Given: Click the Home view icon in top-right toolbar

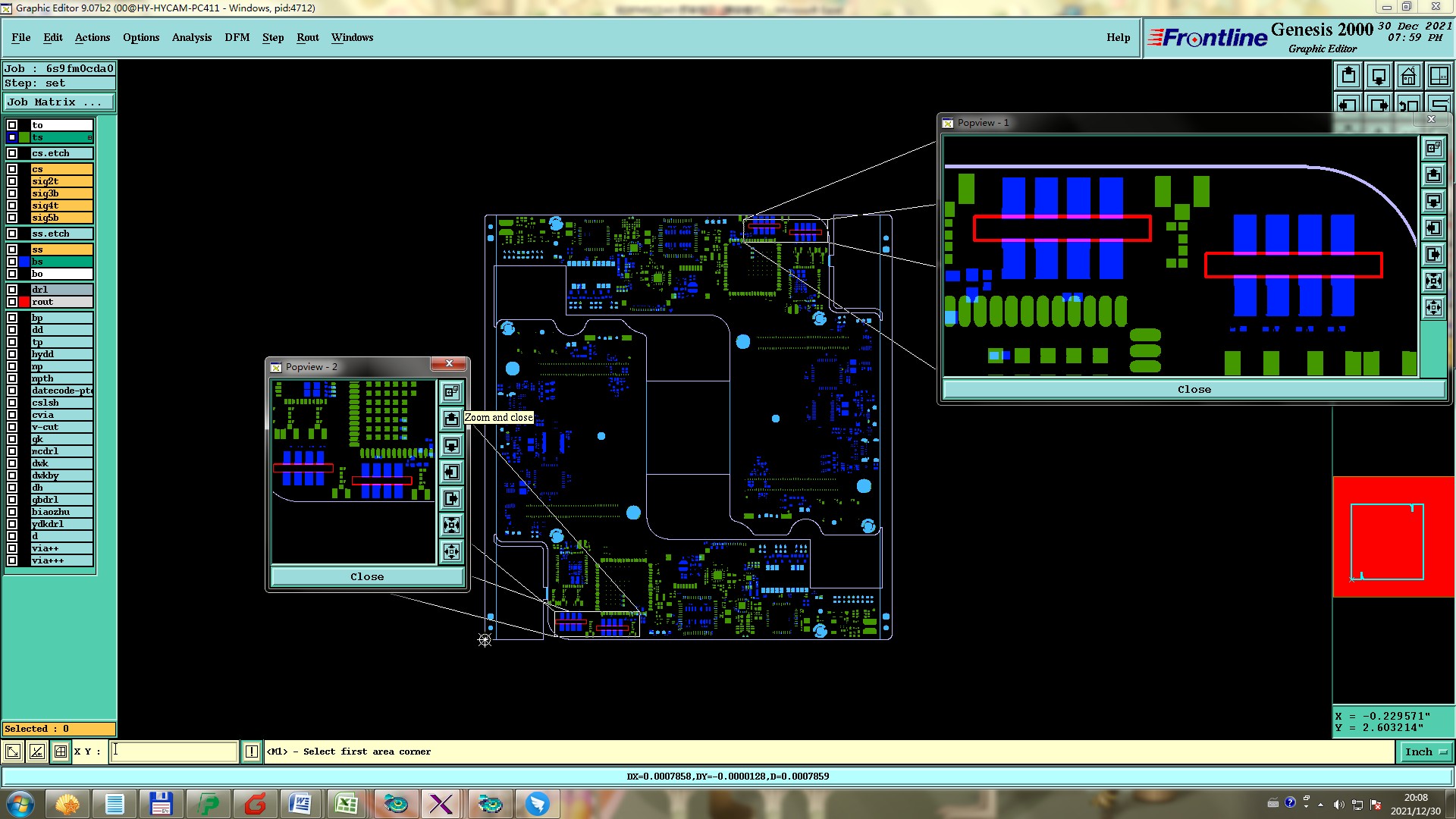Looking at the screenshot, I should pos(1408,76).
